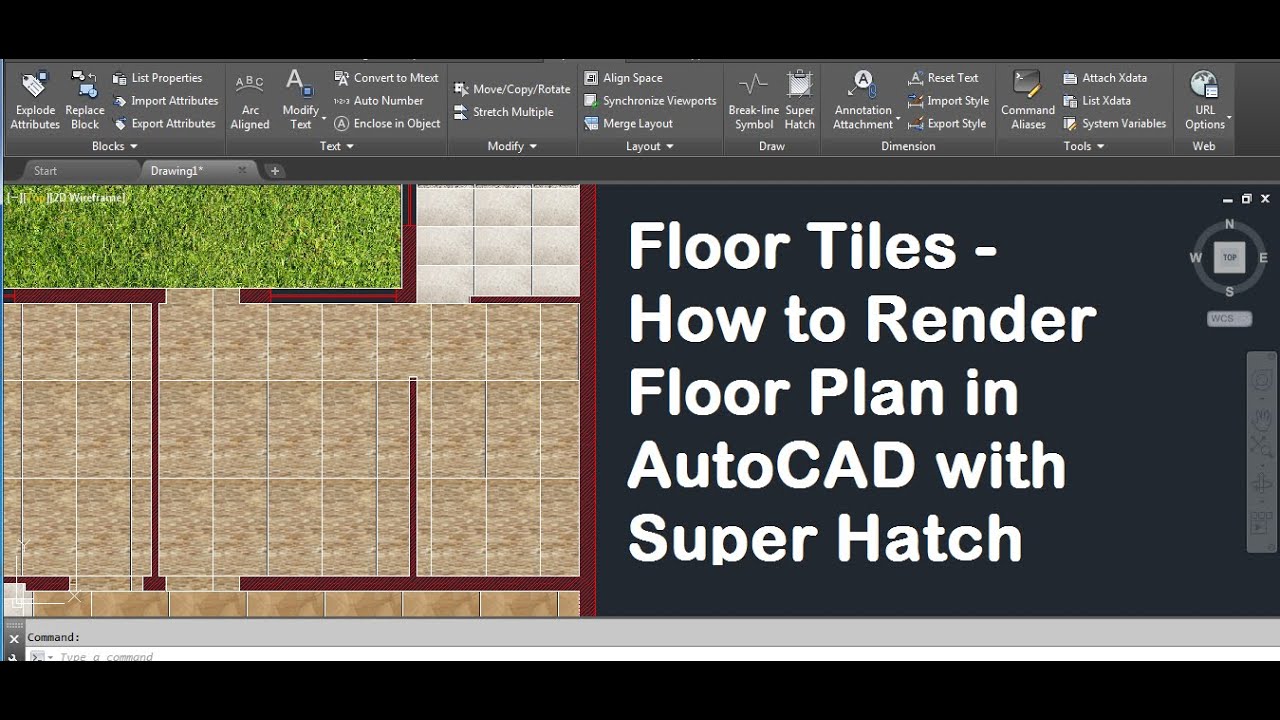Choose Align Space
Viewport: 1280px width, 720px height.
(623, 78)
